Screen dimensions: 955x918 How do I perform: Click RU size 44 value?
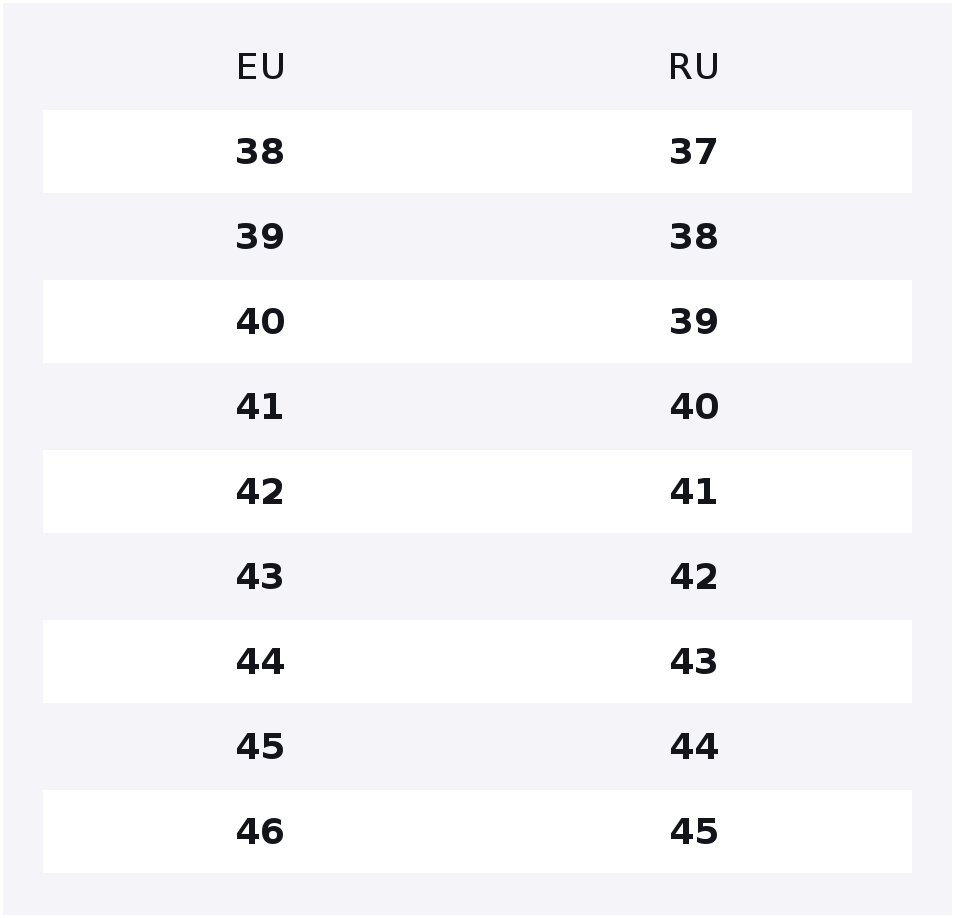(694, 747)
